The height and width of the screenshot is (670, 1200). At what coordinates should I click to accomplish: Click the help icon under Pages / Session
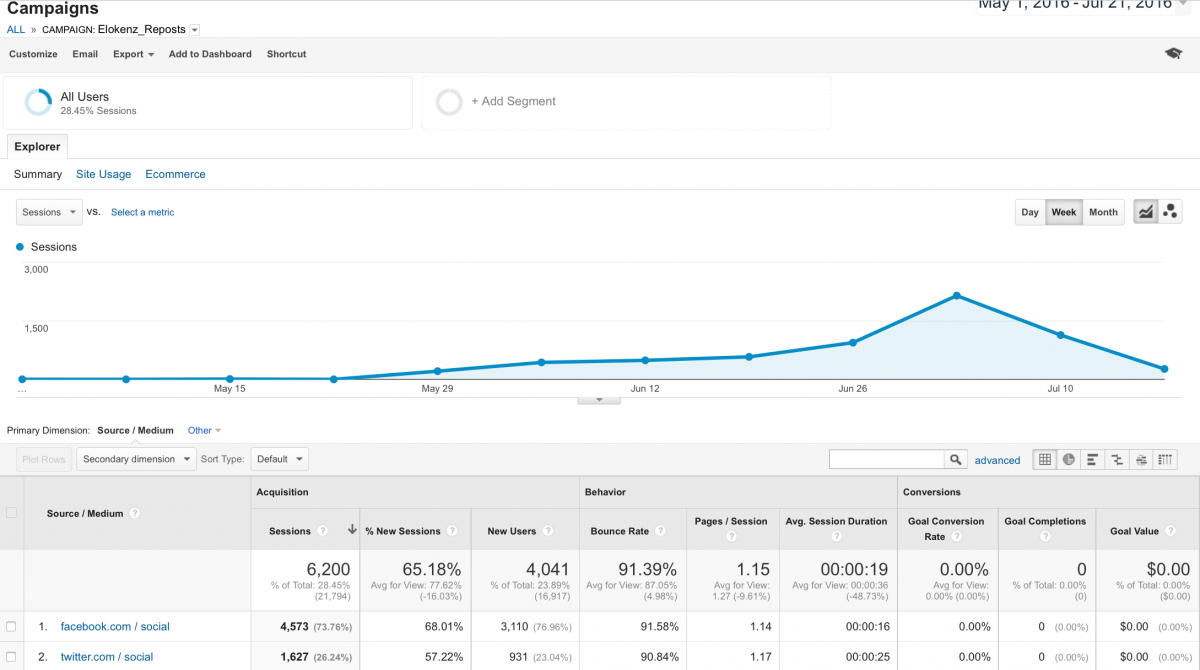pos(731,537)
